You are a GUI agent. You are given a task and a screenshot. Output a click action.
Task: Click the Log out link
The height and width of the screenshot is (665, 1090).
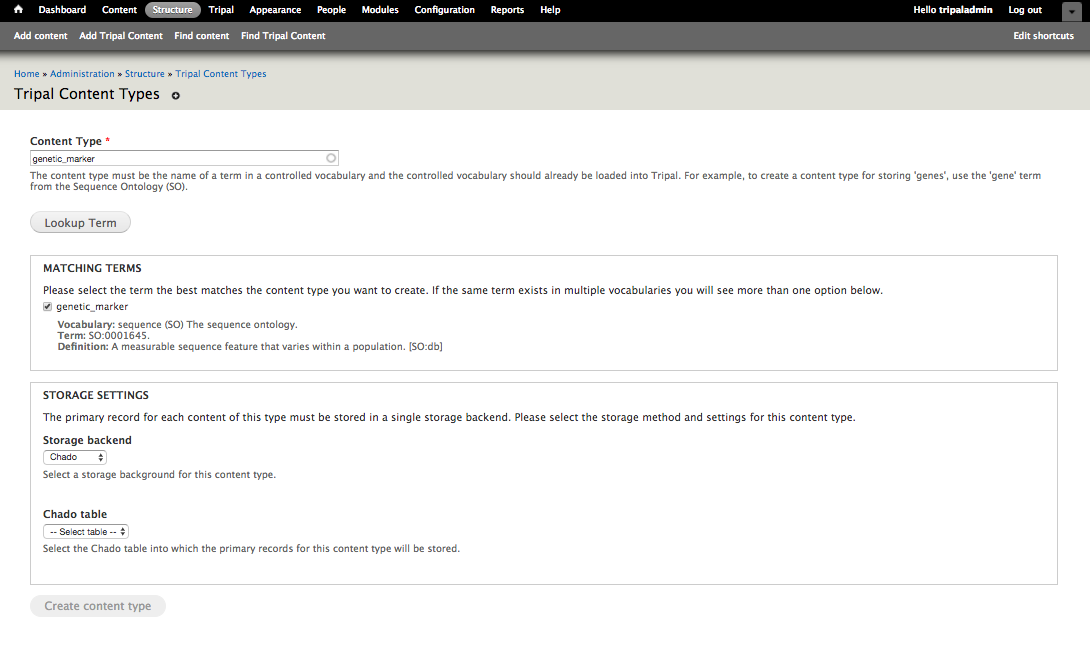coord(1025,10)
